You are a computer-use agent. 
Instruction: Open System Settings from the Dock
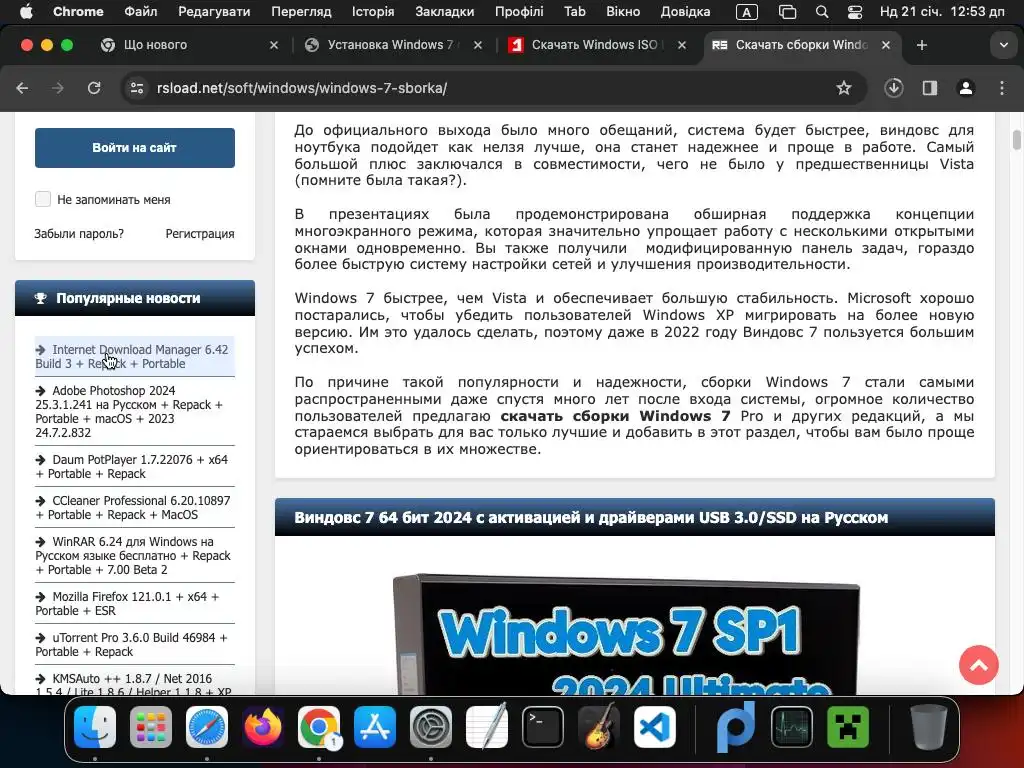pos(431,727)
